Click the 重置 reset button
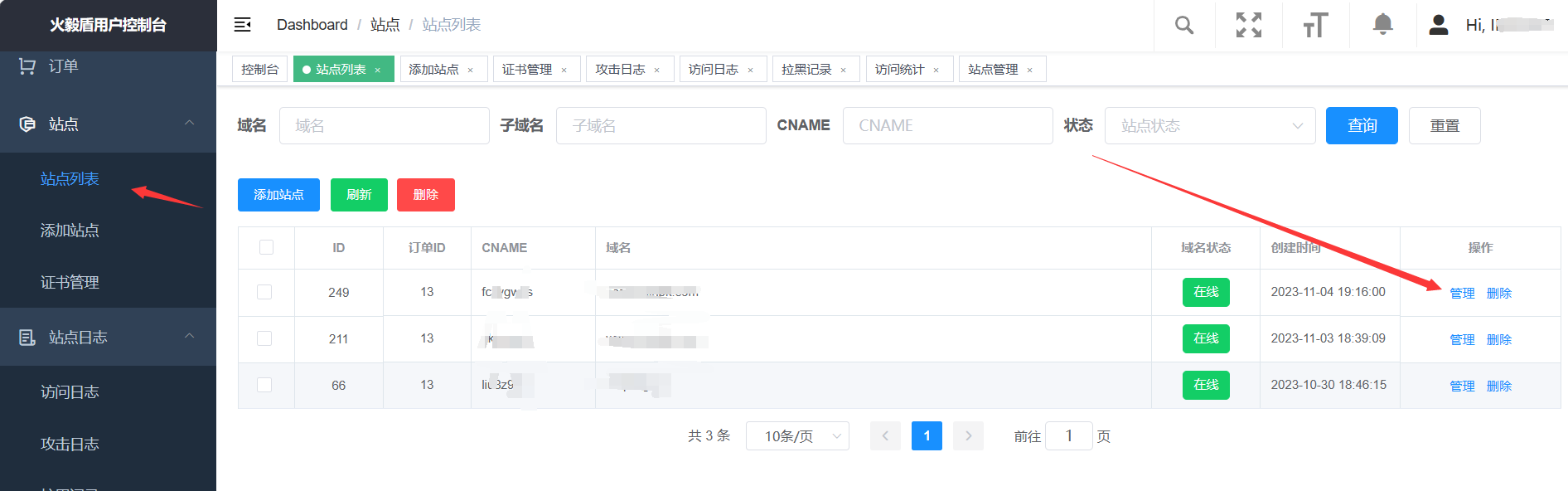This screenshot has width=1568, height=491. tap(1445, 125)
